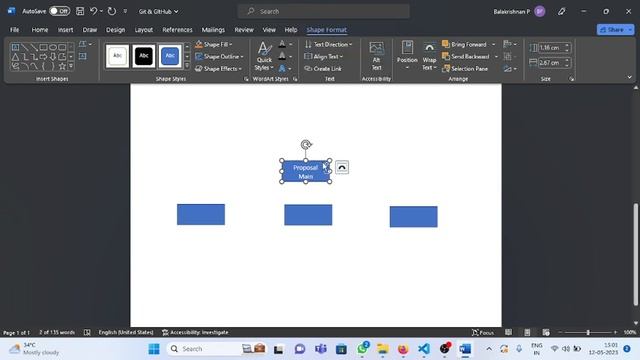Open the Rotate Objects dropdown icon
Image resolution: width=640 pixels, height=360 pixels.
click(x=510, y=69)
